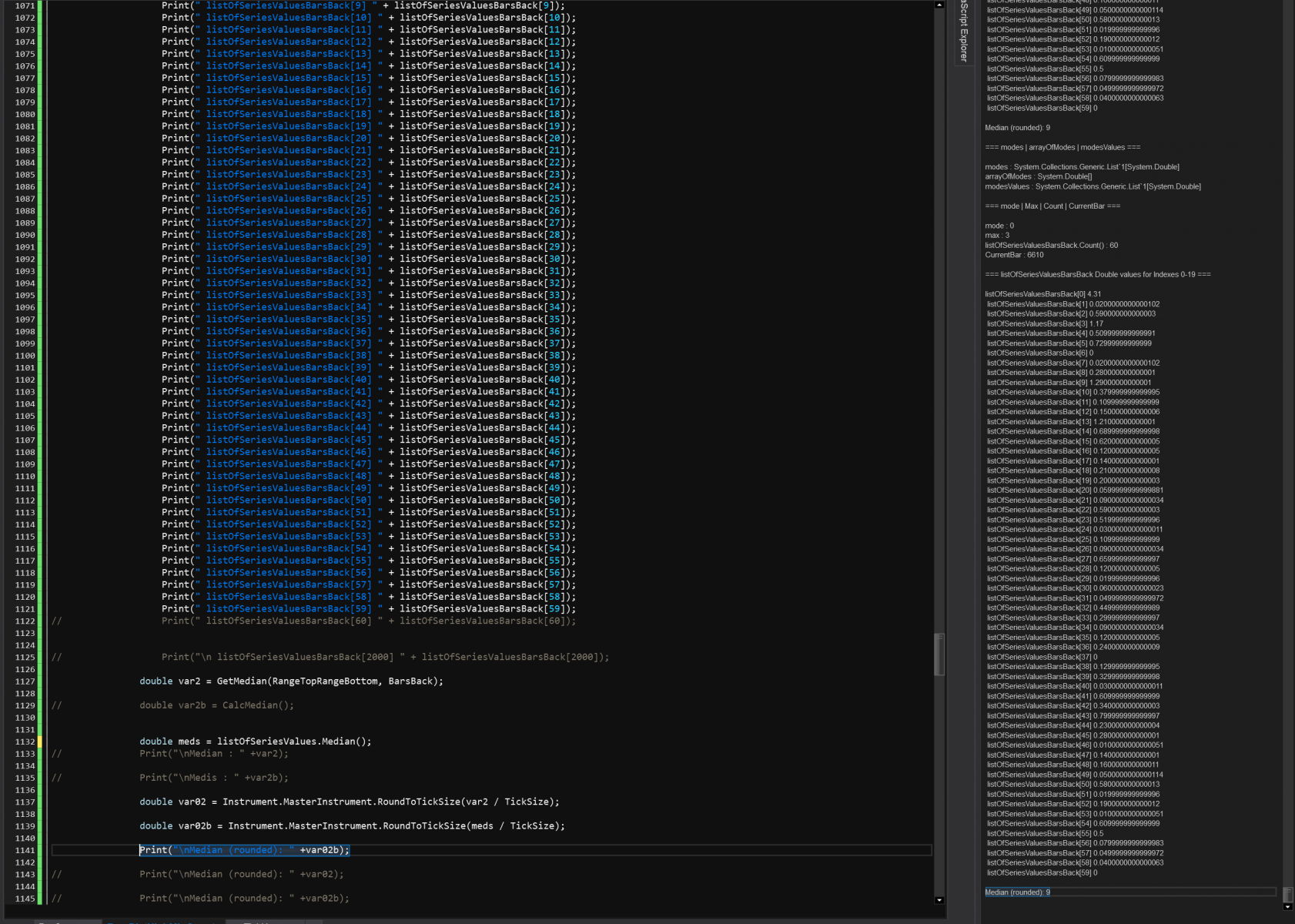The height and width of the screenshot is (924, 1295).
Task: Click line number 1127 in the gutter
Action: 25,681
